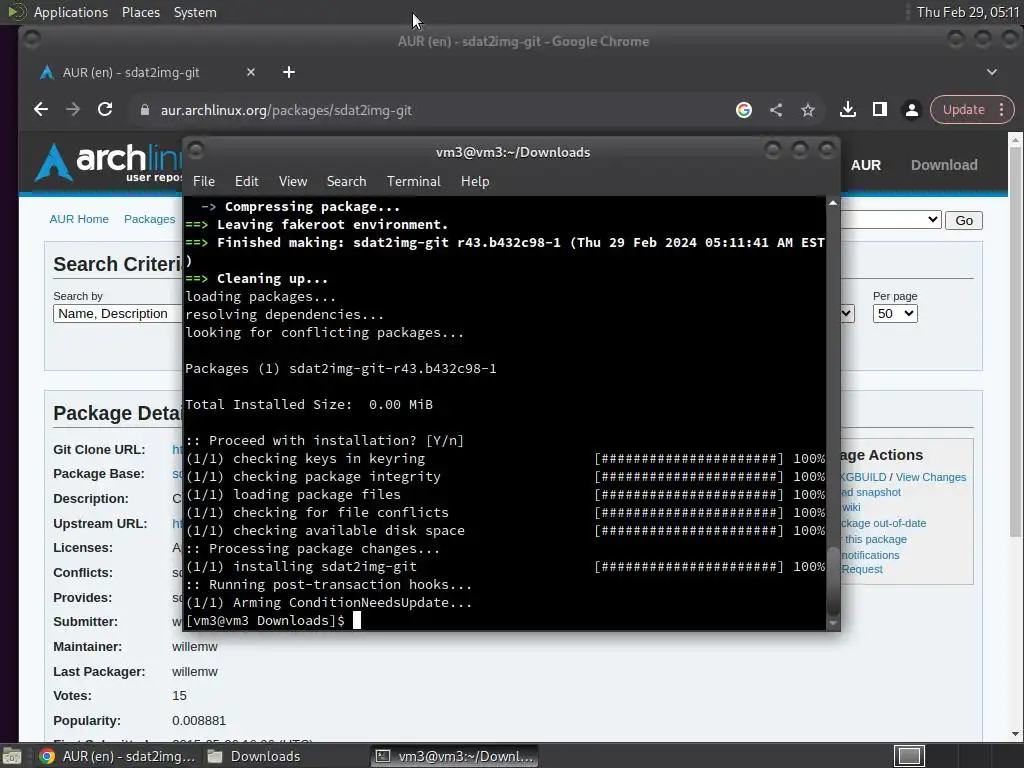Bookmark this tab with star icon

(x=808, y=110)
